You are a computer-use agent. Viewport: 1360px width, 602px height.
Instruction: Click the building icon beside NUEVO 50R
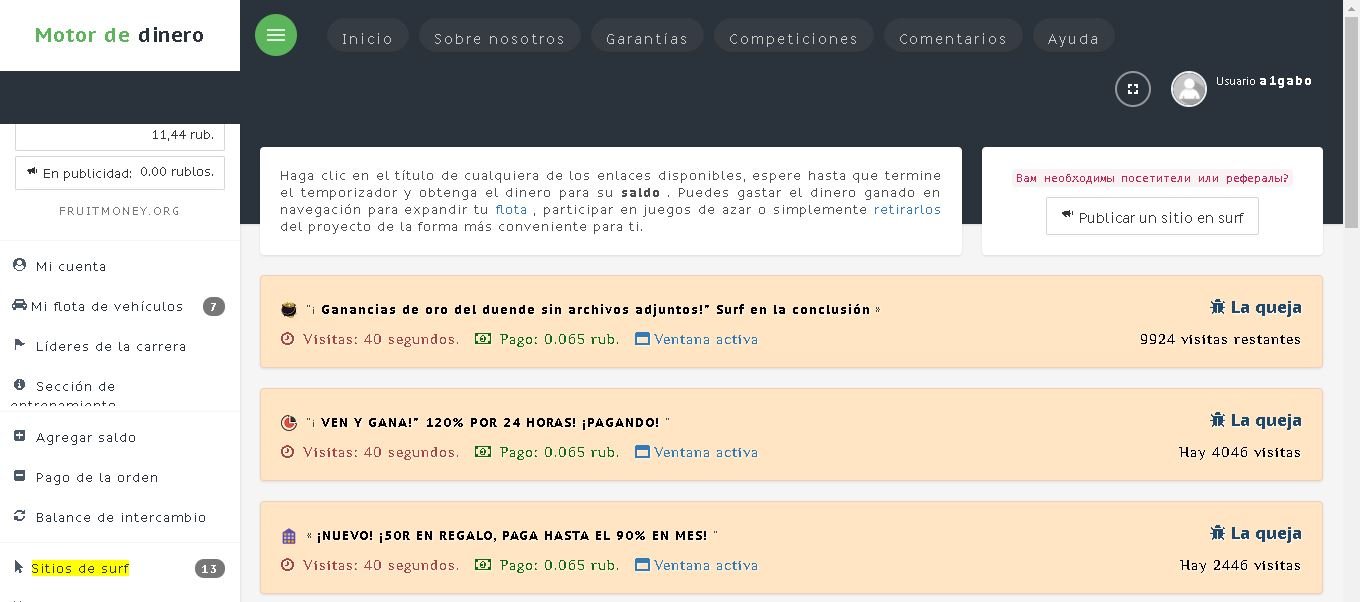tap(289, 536)
